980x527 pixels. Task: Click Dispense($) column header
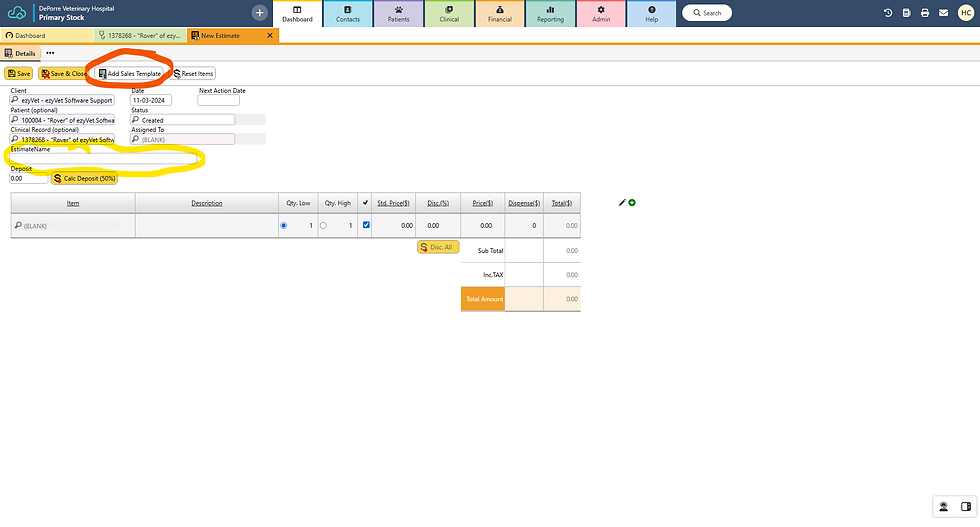[x=524, y=203]
